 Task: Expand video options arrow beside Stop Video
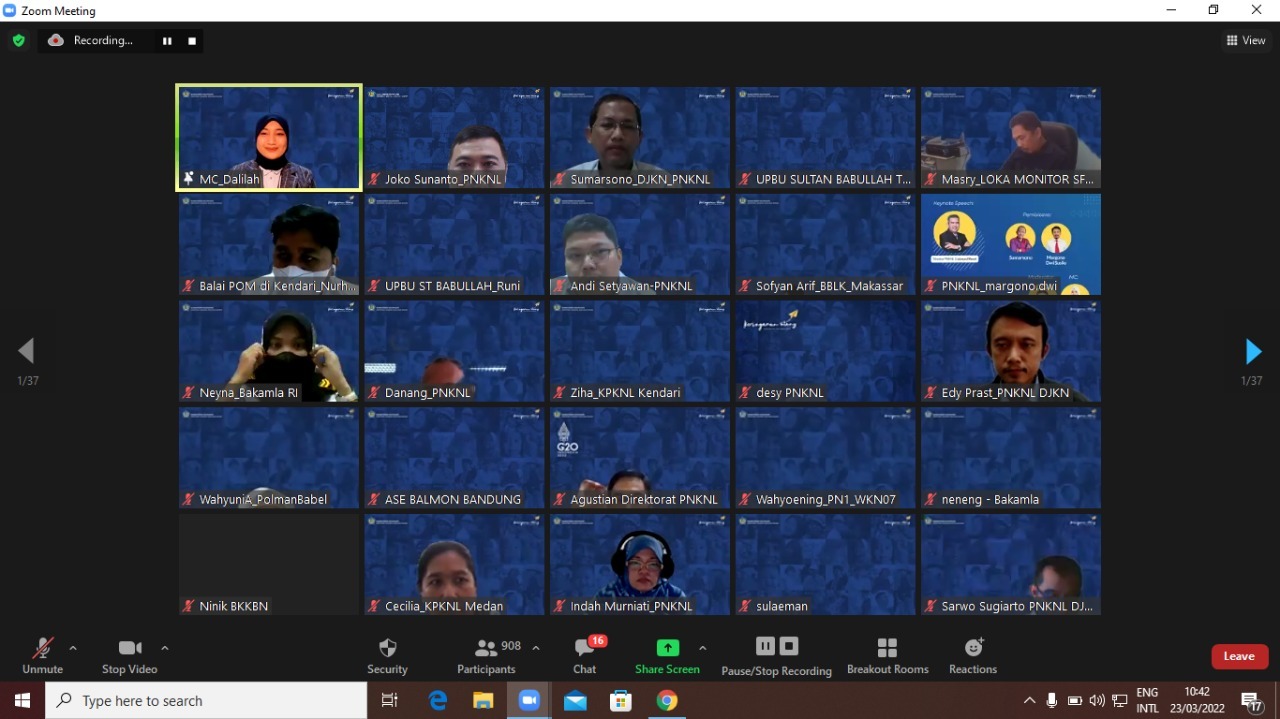point(165,648)
